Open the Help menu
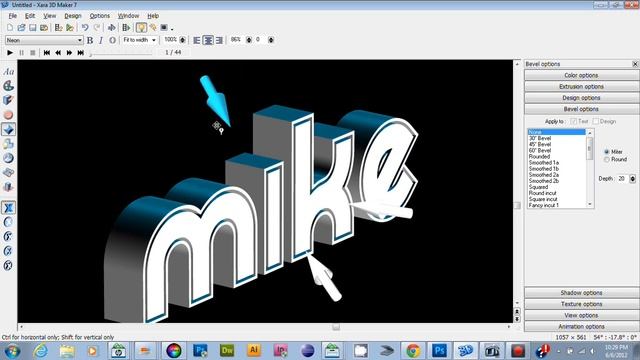This screenshot has width=640, height=360. click(x=153, y=16)
